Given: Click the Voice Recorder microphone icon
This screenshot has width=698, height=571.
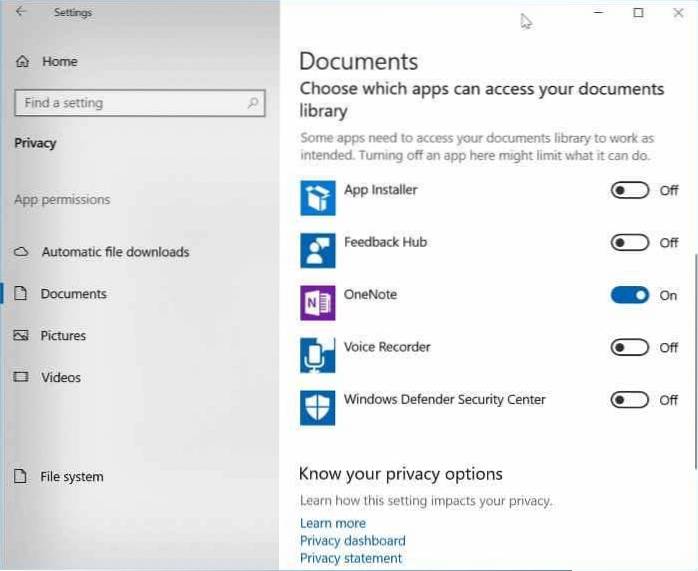Looking at the screenshot, I should pos(318,355).
